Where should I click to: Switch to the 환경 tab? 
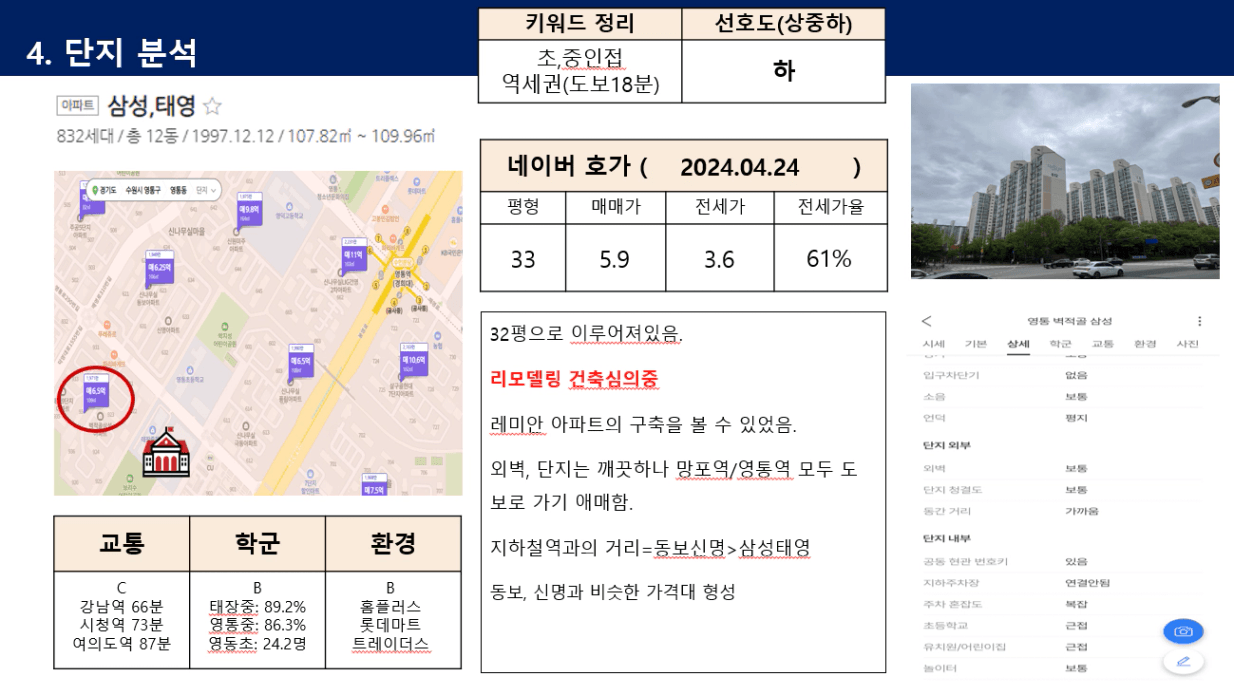(x=1145, y=344)
